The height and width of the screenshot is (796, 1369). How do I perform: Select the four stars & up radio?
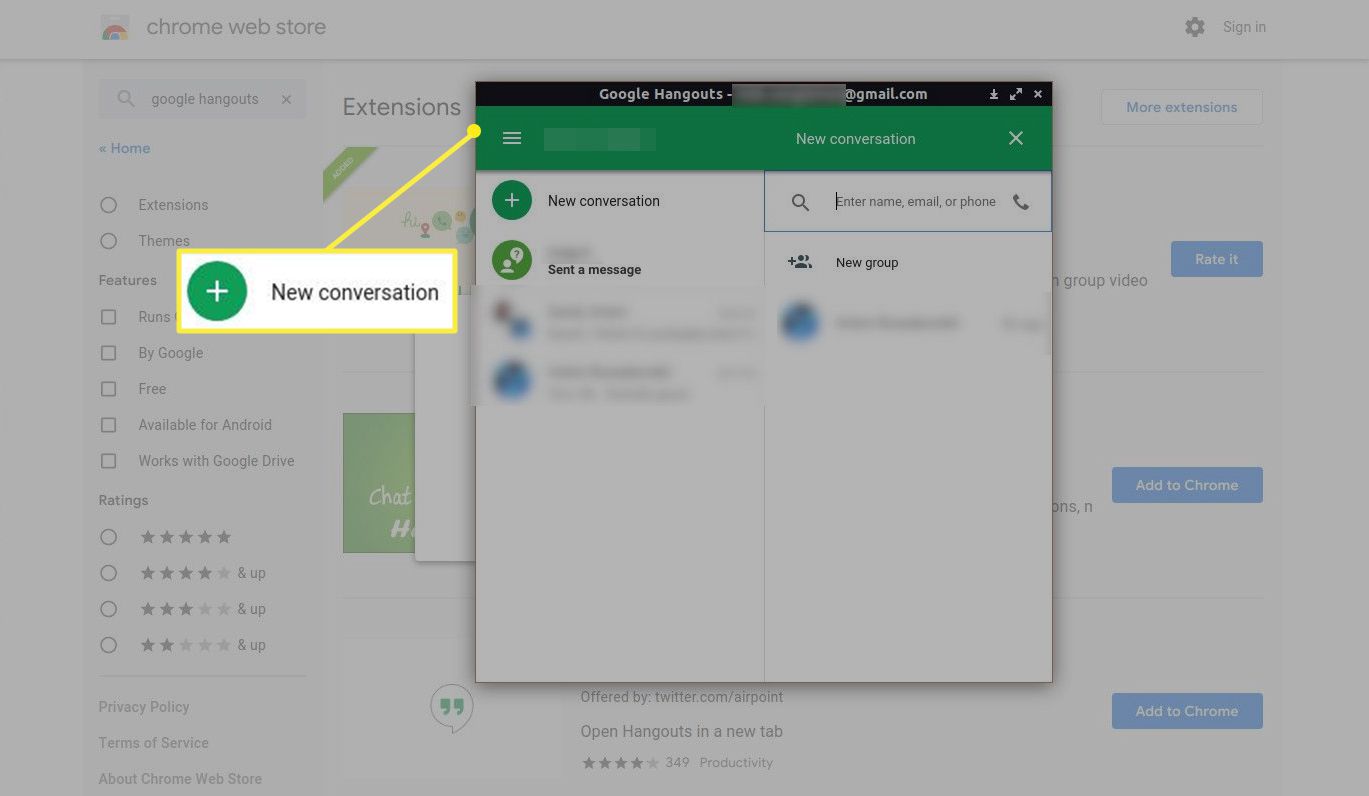click(108, 573)
